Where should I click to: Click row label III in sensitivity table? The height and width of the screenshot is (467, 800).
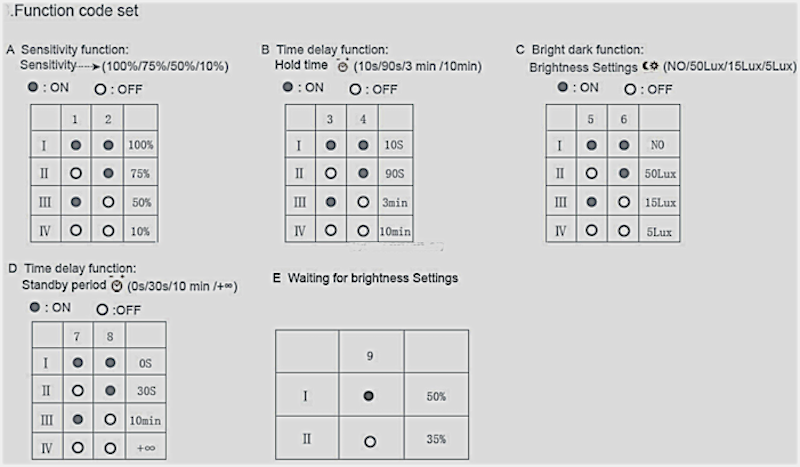click(x=45, y=202)
